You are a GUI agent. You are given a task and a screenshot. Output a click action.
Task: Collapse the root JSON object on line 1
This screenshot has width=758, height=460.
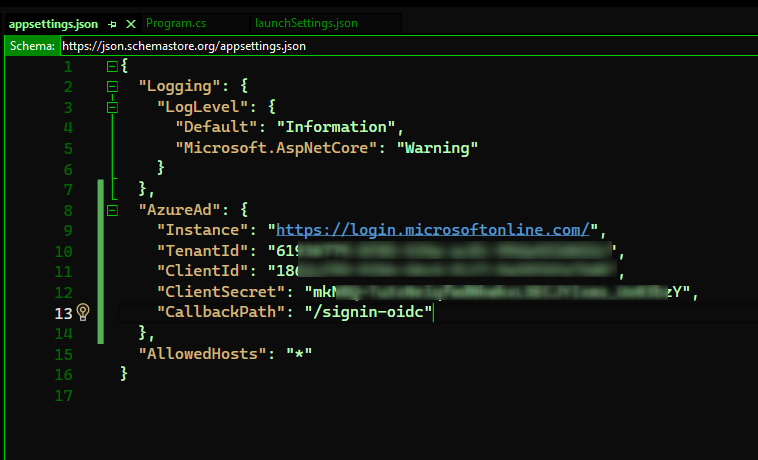(112, 66)
